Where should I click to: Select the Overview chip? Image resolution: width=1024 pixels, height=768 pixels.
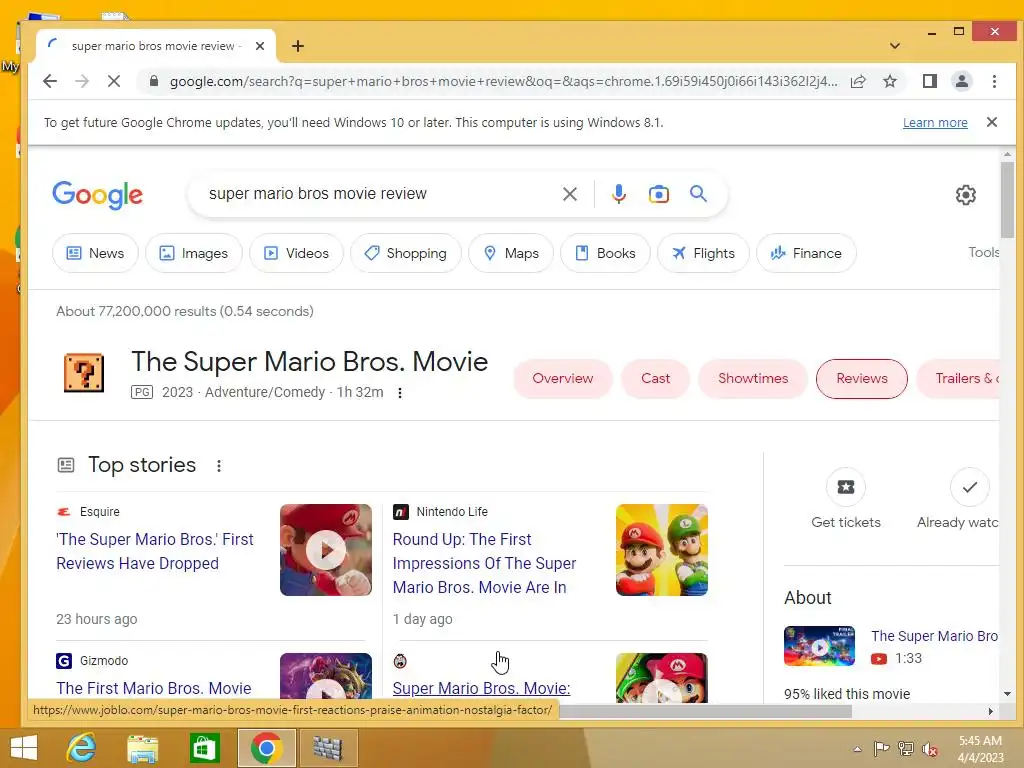click(562, 379)
